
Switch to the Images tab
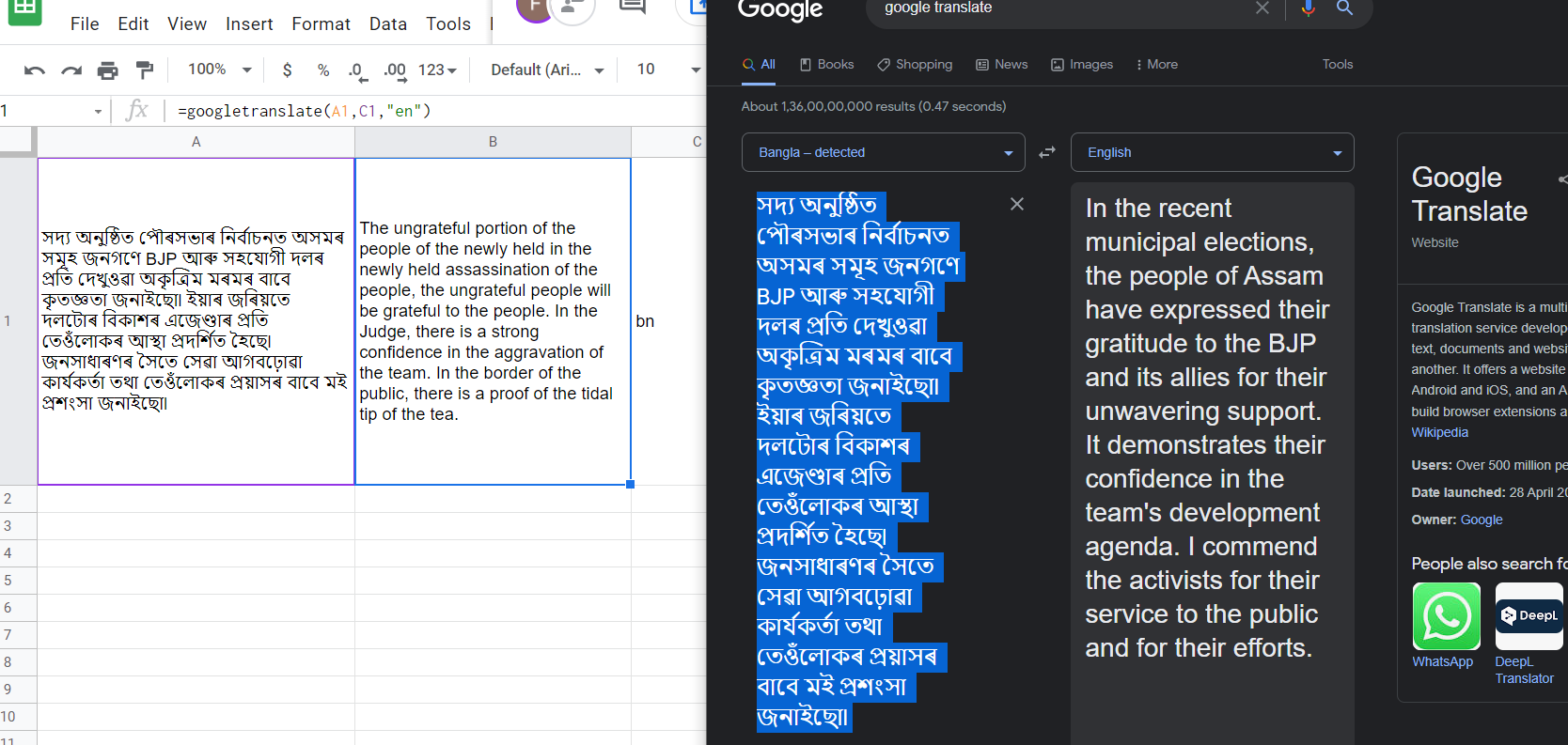pos(1081,65)
